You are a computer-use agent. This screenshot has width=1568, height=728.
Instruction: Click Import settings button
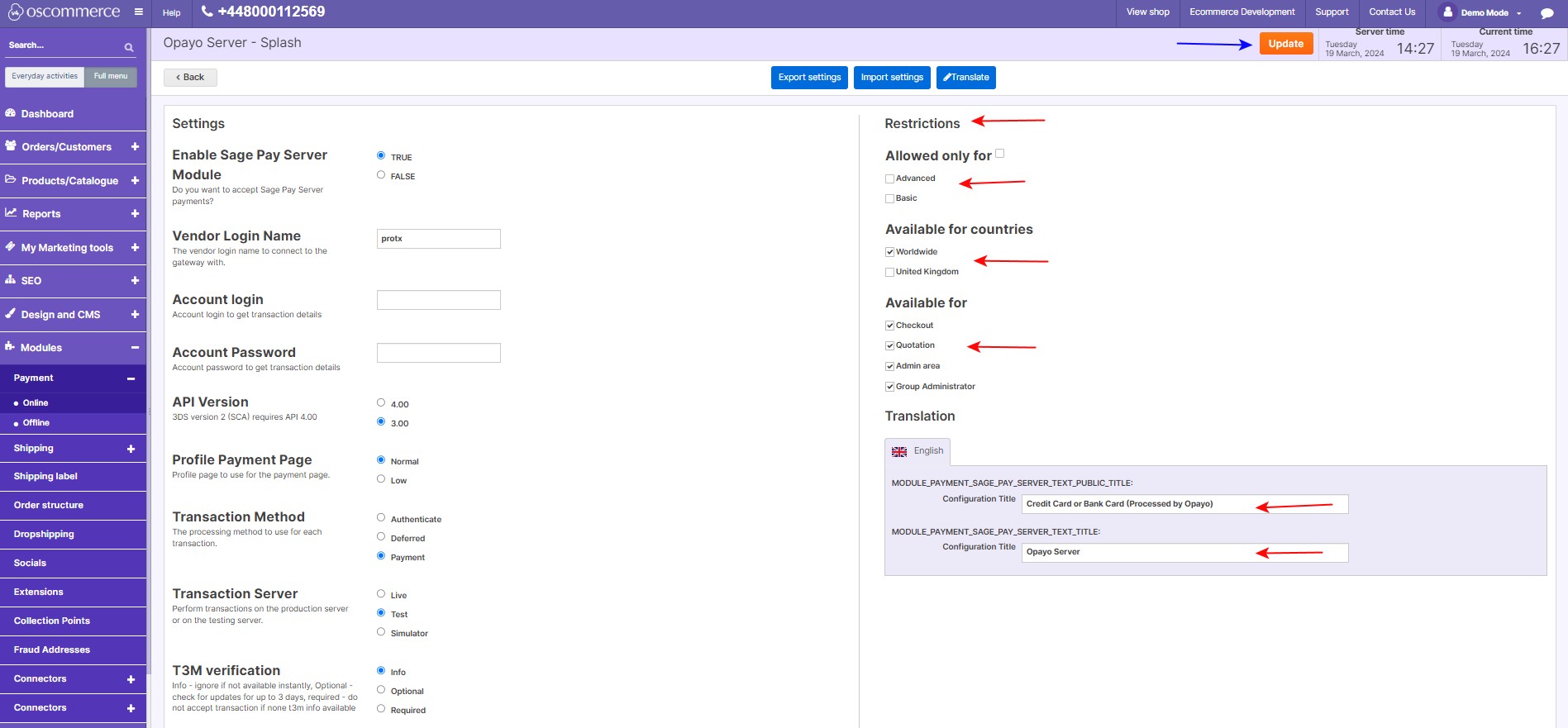pyautogui.click(x=892, y=78)
